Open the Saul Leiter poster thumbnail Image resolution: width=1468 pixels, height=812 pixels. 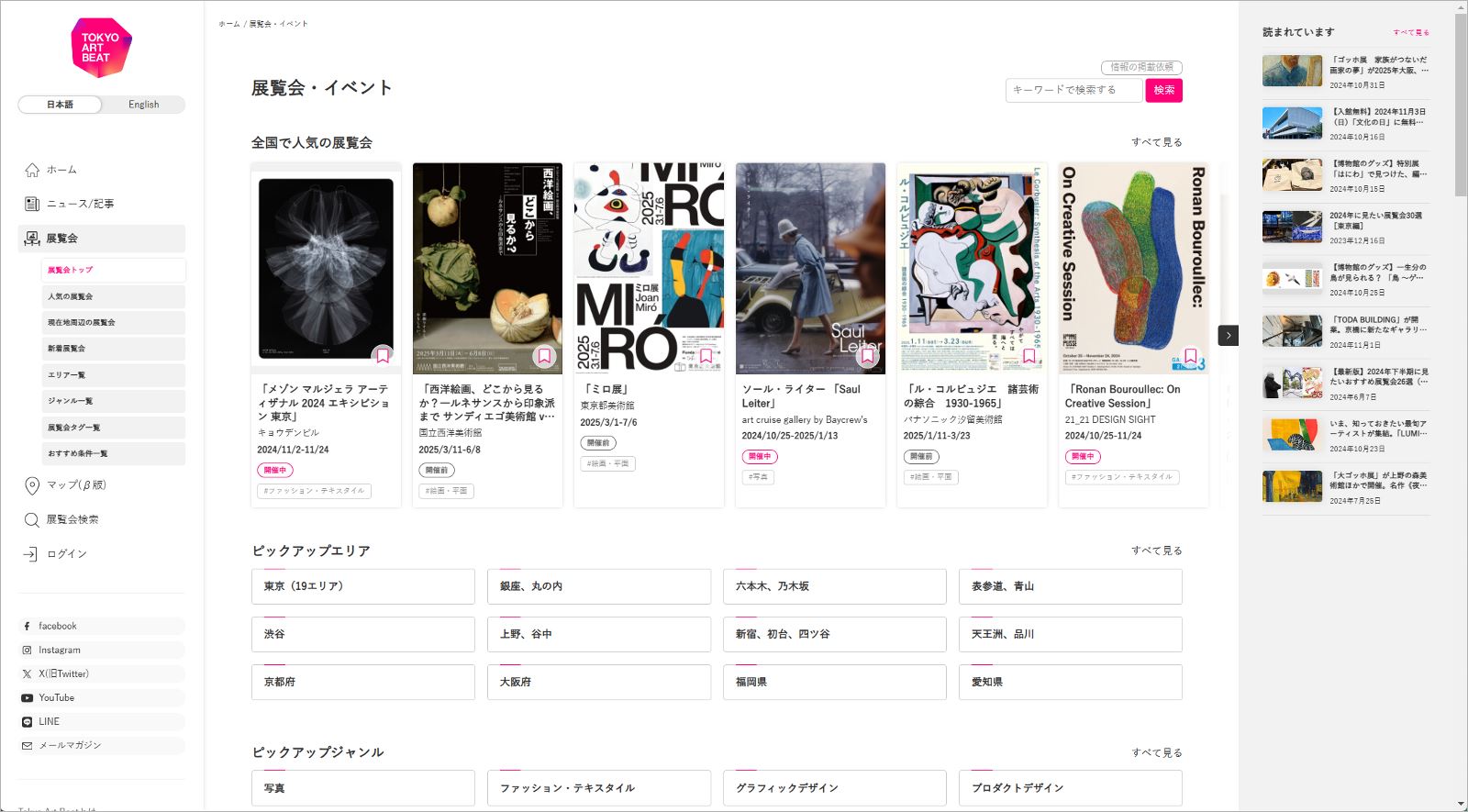pyautogui.click(x=810, y=268)
